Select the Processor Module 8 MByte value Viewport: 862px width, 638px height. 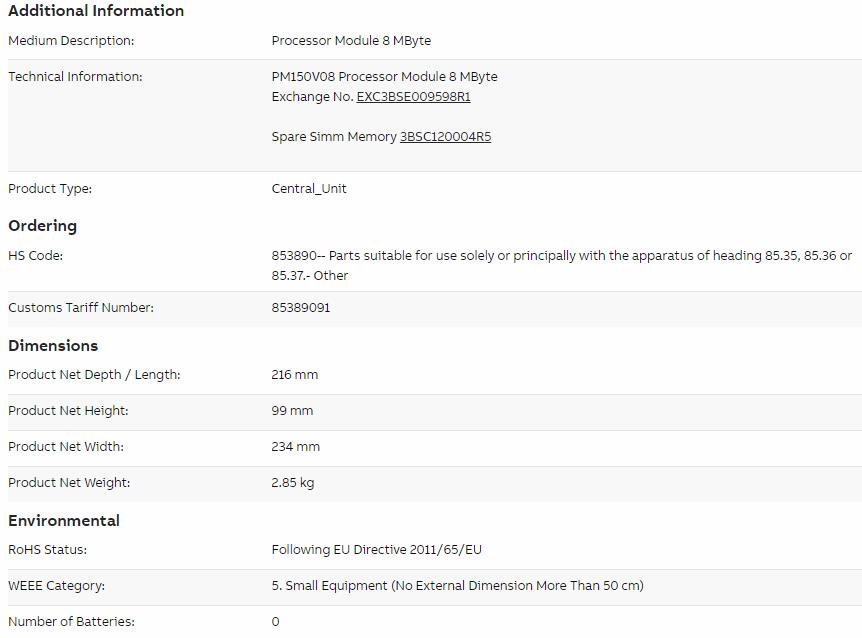click(x=351, y=41)
